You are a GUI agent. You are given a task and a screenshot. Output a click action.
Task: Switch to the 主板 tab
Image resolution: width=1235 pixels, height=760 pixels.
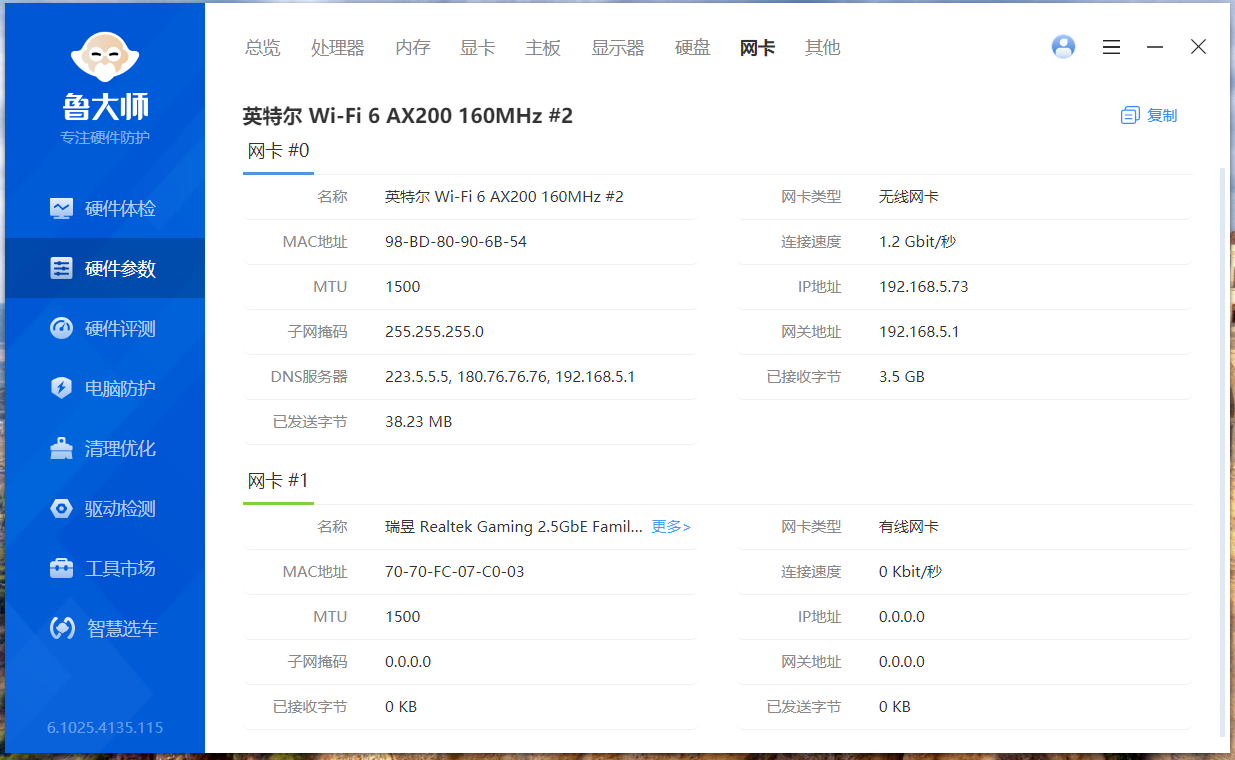click(543, 47)
